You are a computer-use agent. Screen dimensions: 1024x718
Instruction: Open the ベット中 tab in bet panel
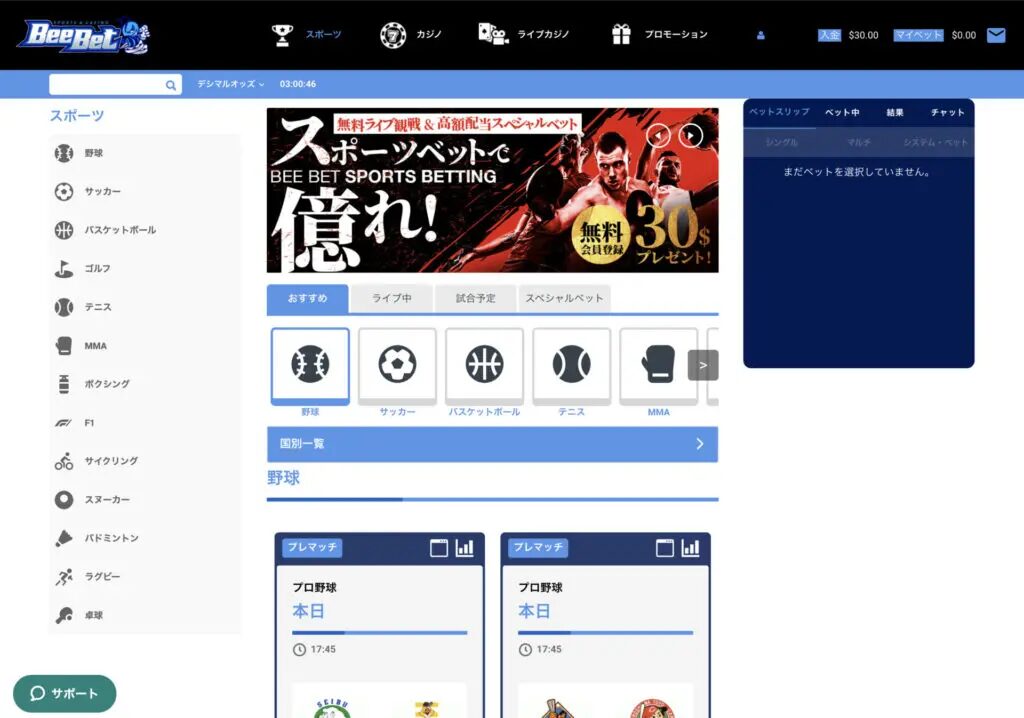point(842,112)
